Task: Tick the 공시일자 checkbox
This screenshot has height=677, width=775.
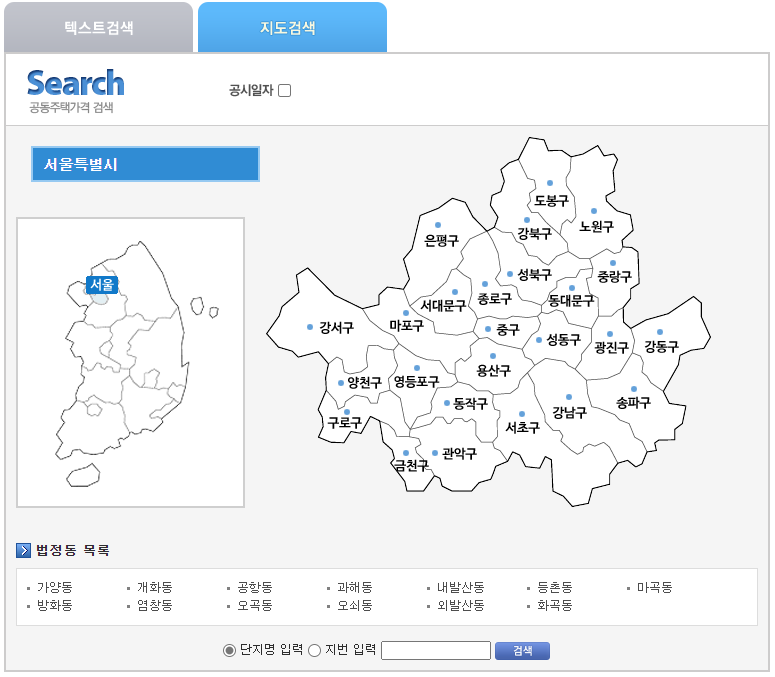Action: 285,90
